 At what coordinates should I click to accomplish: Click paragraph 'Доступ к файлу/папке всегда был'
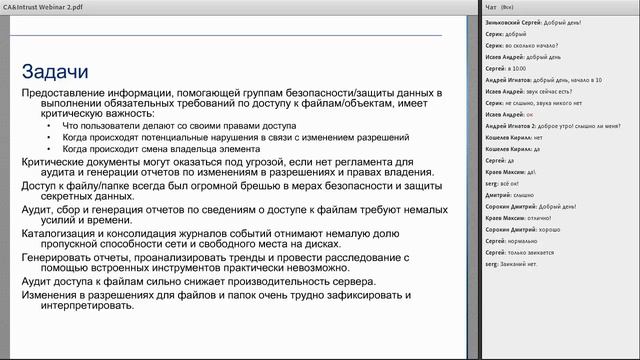point(232,191)
